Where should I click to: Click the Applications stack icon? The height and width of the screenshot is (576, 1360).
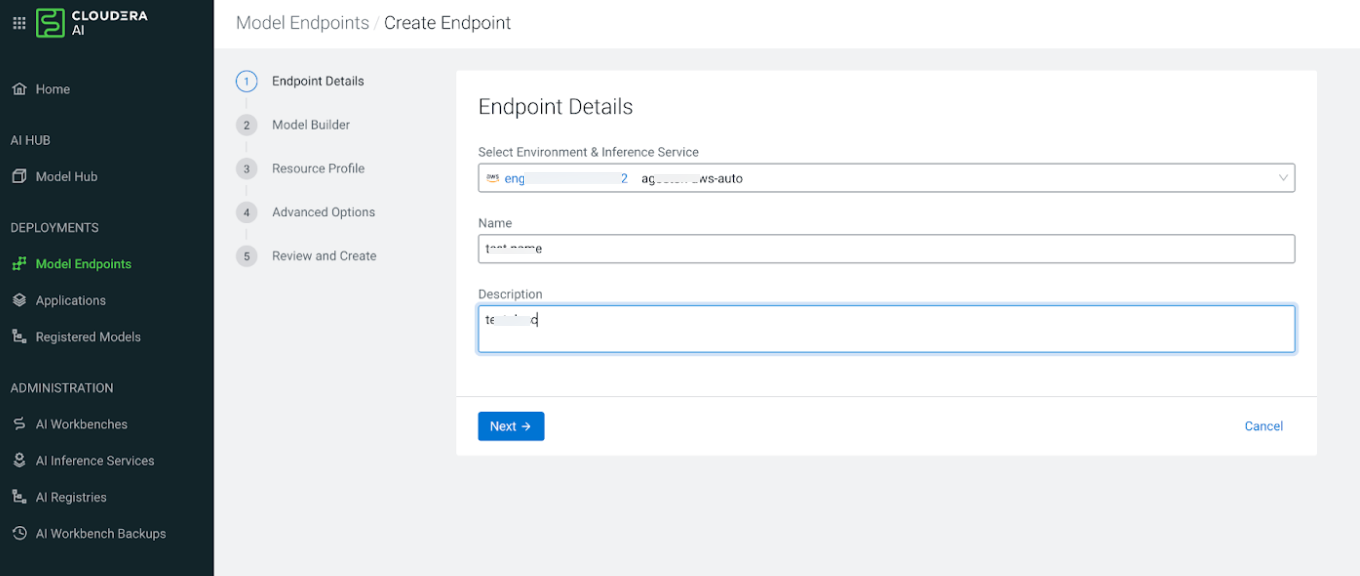(19, 300)
